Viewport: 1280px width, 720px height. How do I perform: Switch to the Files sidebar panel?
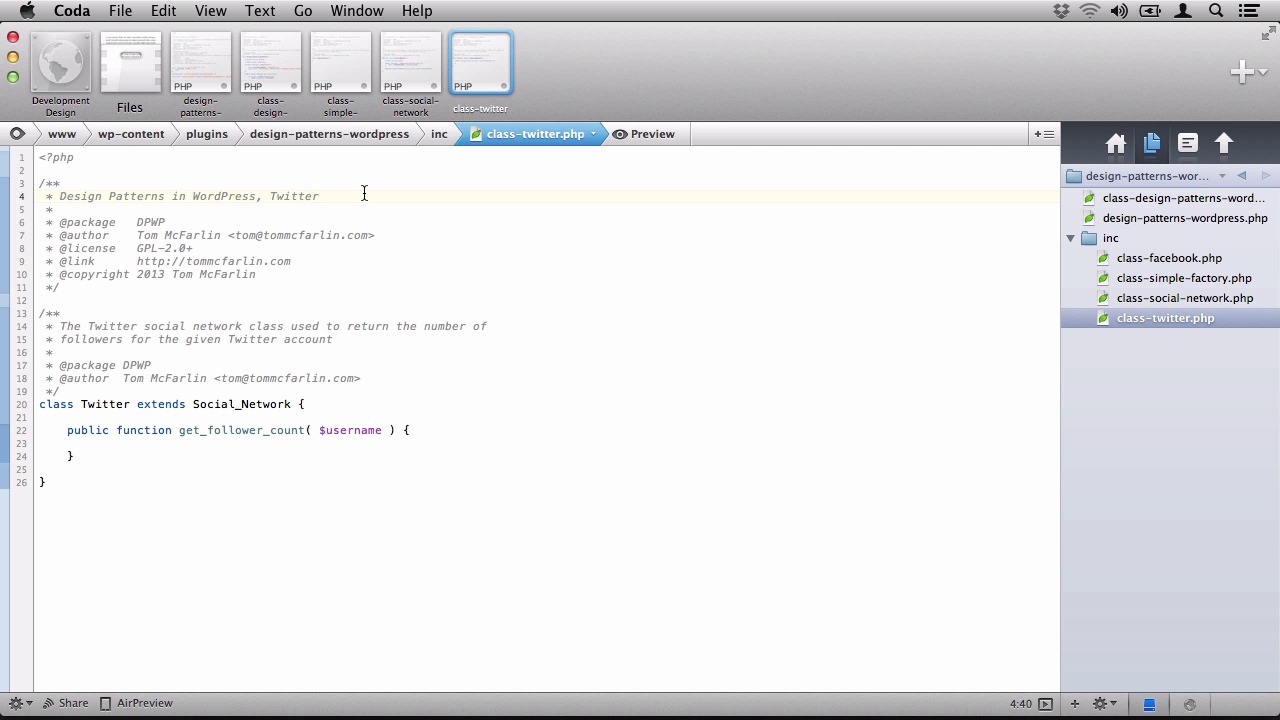pyautogui.click(x=1152, y=144)
